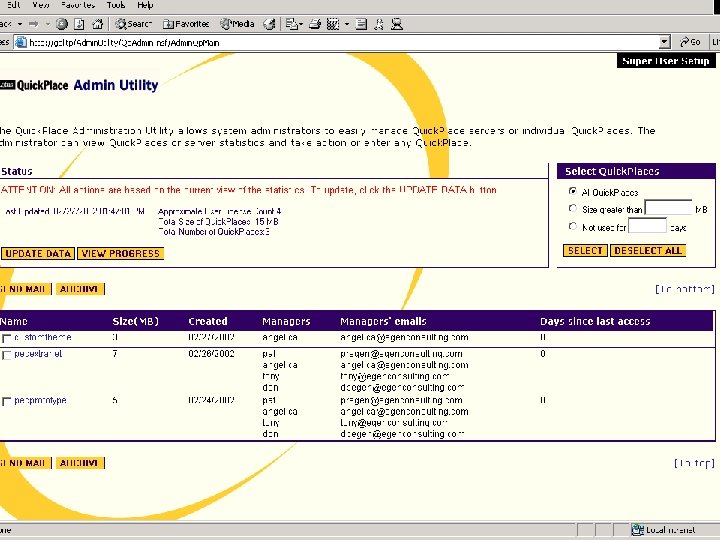Image resolution: width=720 pixels, height=540 pixels.
Task: Click the UPDATE DATA button
Action: pyautogui.click(x=38, y=253)
